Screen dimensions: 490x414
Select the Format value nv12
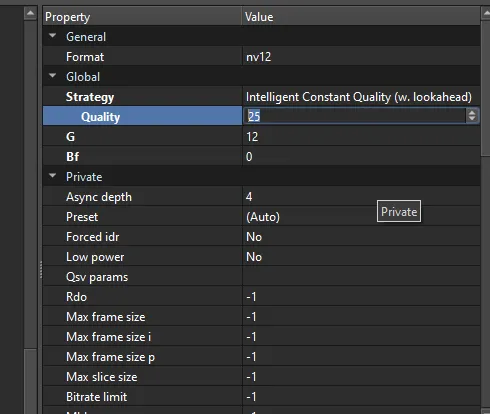point(361,57)
